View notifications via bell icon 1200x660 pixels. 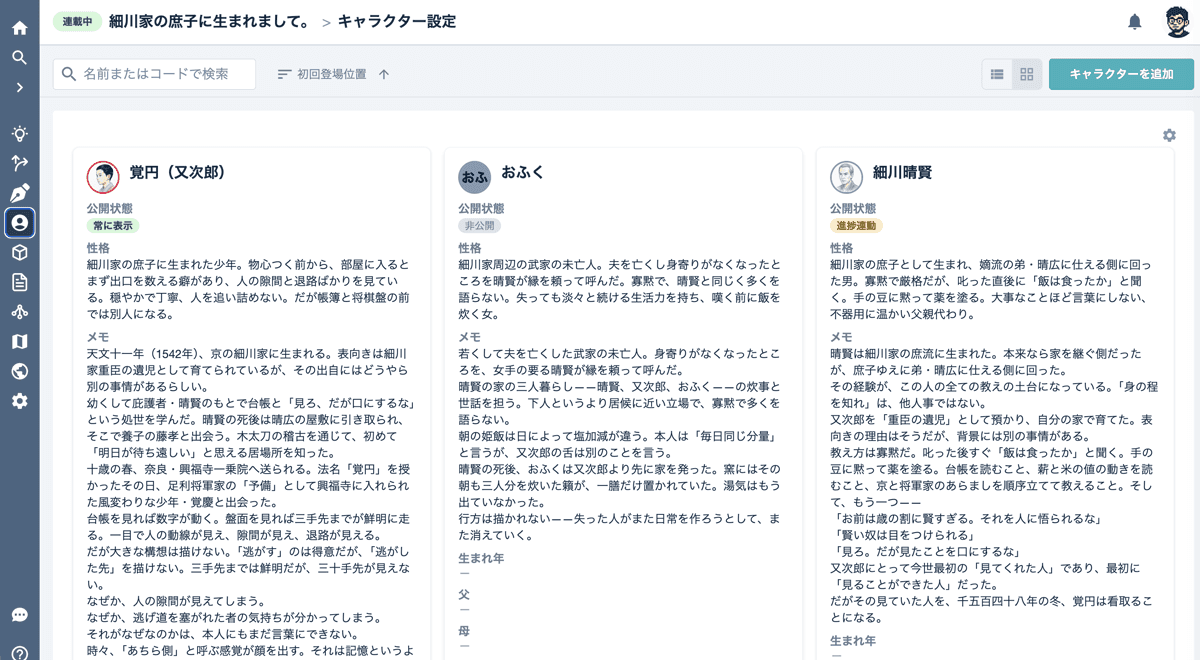tap(1135, 22)
